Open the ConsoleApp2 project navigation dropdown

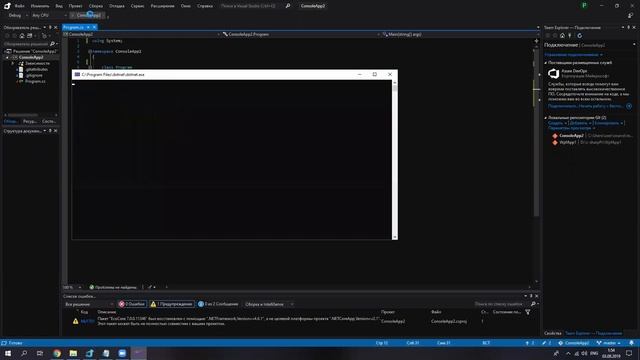tap(141, 34)
